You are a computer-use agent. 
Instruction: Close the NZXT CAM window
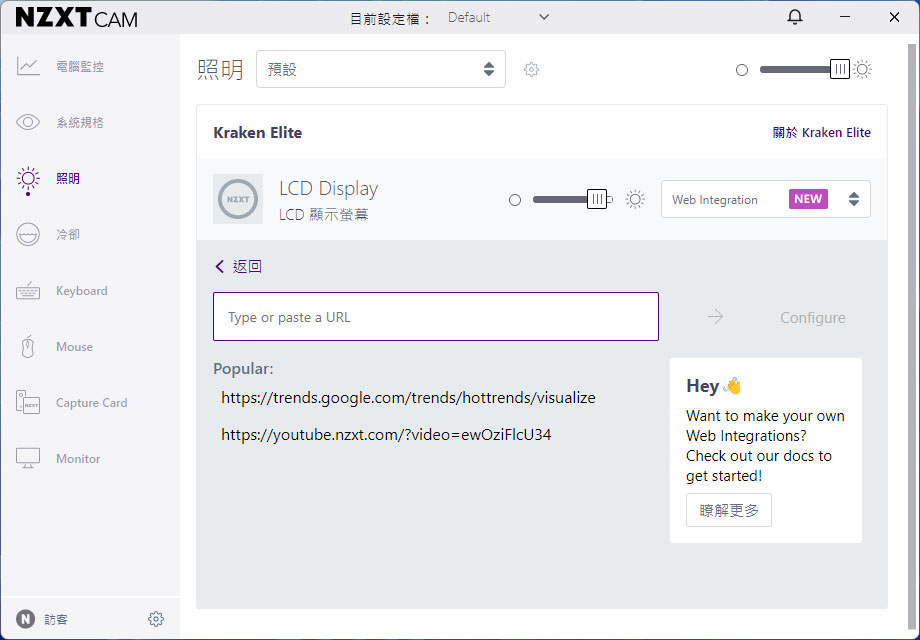coord(894,17)
